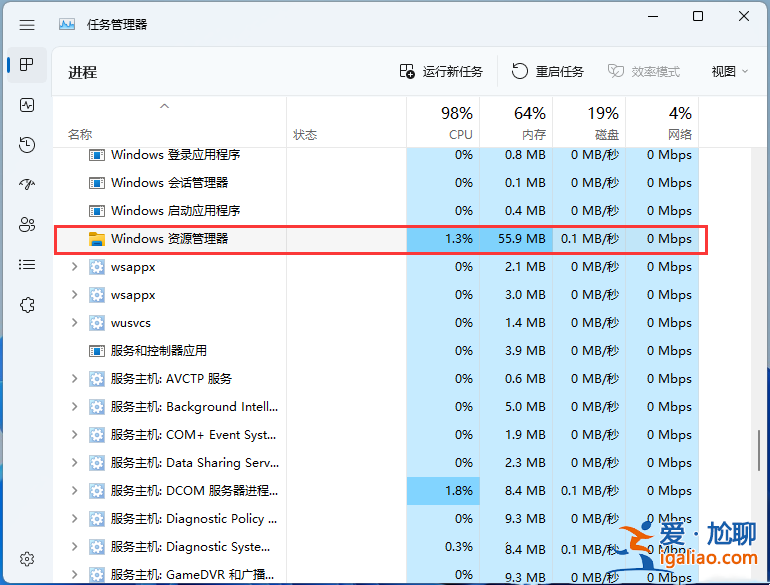Expand 服务主机: Diagnostic Policy ...
The height and width of the screenshot is (585, 770).
(75, 519)
